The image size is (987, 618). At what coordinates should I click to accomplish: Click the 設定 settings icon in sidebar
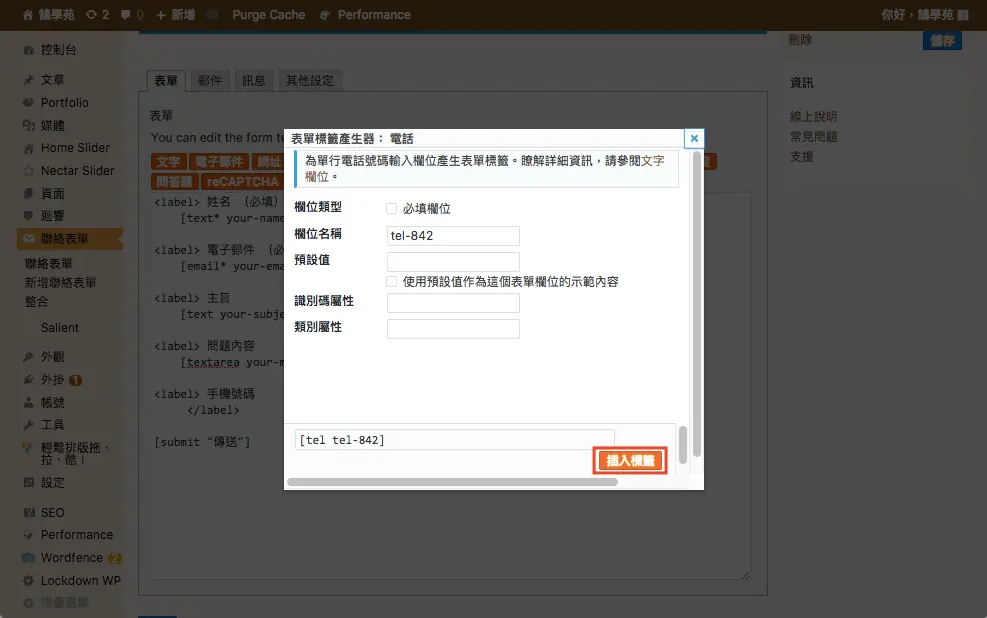coord(28,483)
